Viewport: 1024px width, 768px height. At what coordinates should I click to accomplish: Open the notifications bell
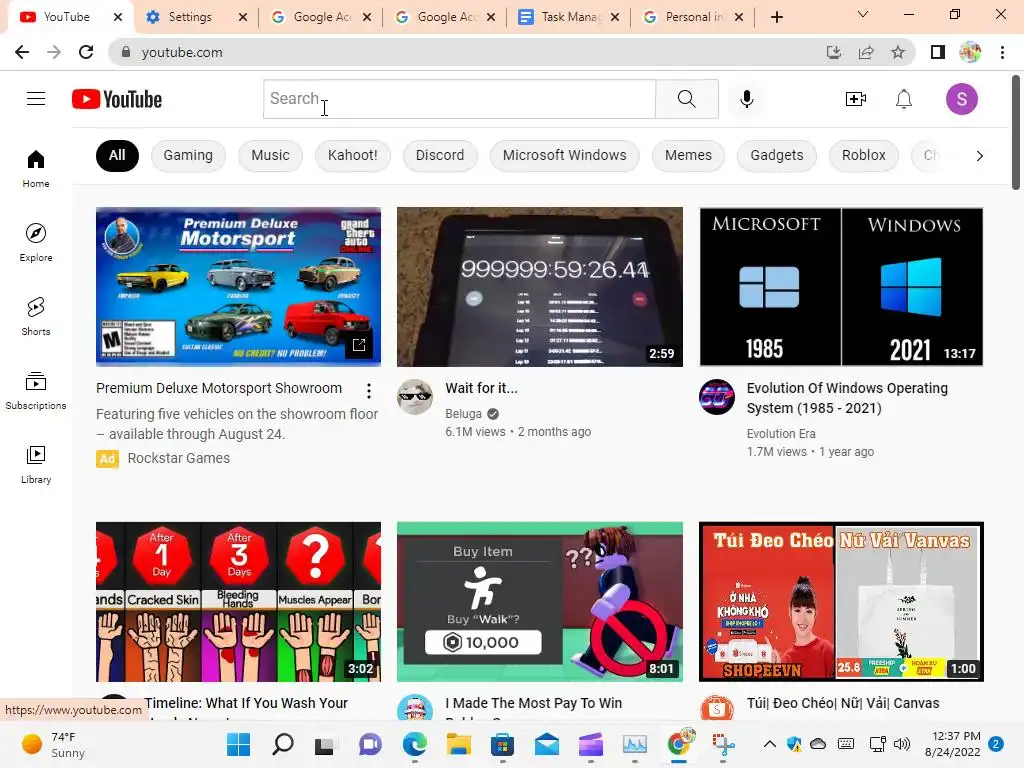point(904,99)
